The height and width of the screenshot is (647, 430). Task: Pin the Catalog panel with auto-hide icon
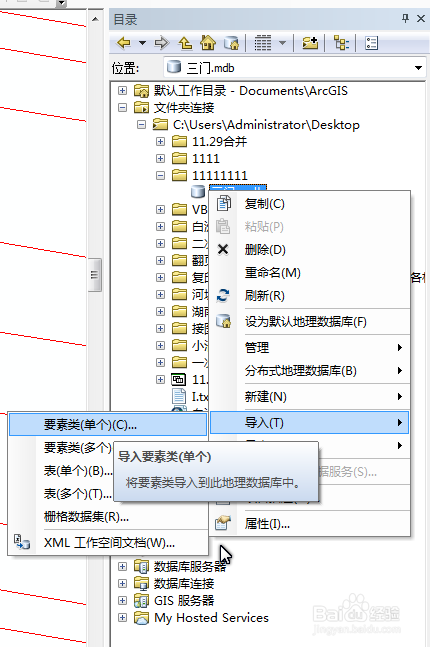point(405,18)
